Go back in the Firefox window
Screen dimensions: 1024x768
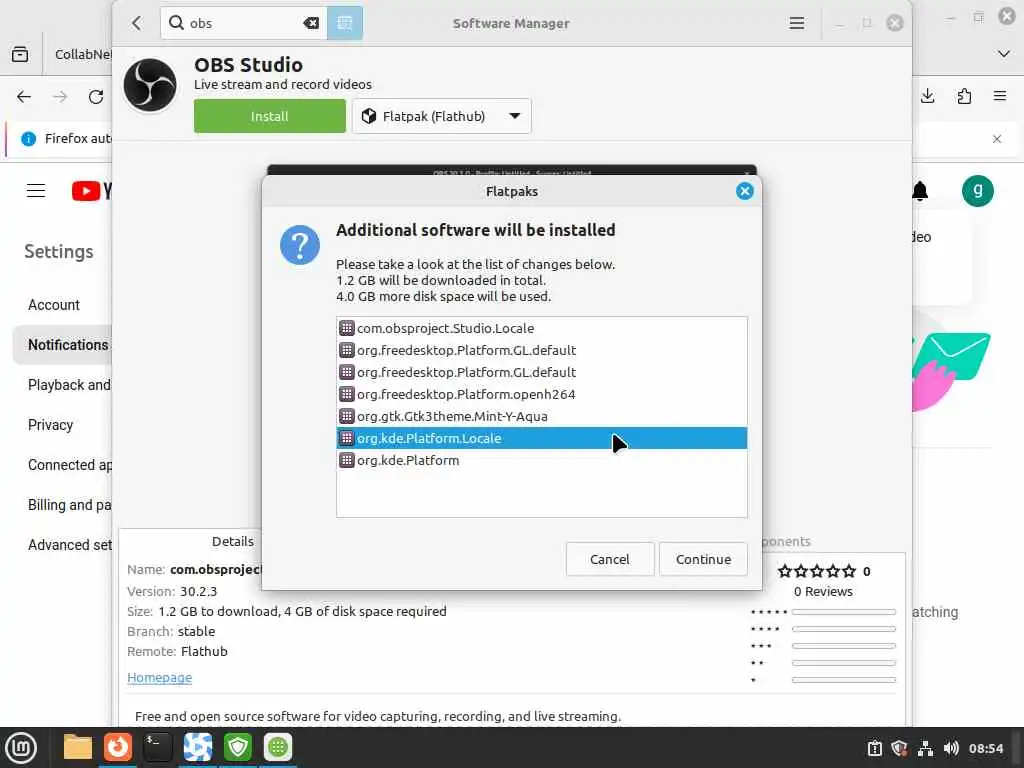click(24, 97)
